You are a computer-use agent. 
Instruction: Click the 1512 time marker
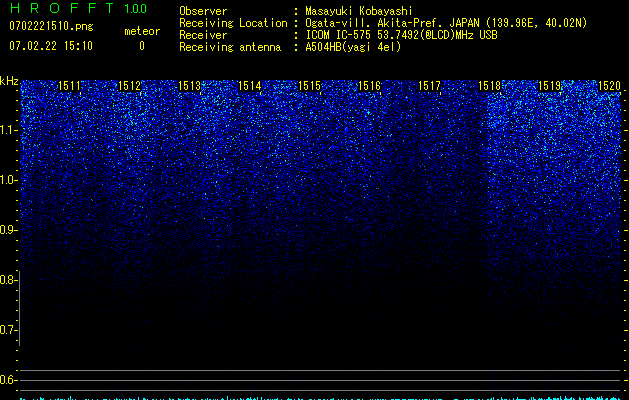[x=130, y=86]
